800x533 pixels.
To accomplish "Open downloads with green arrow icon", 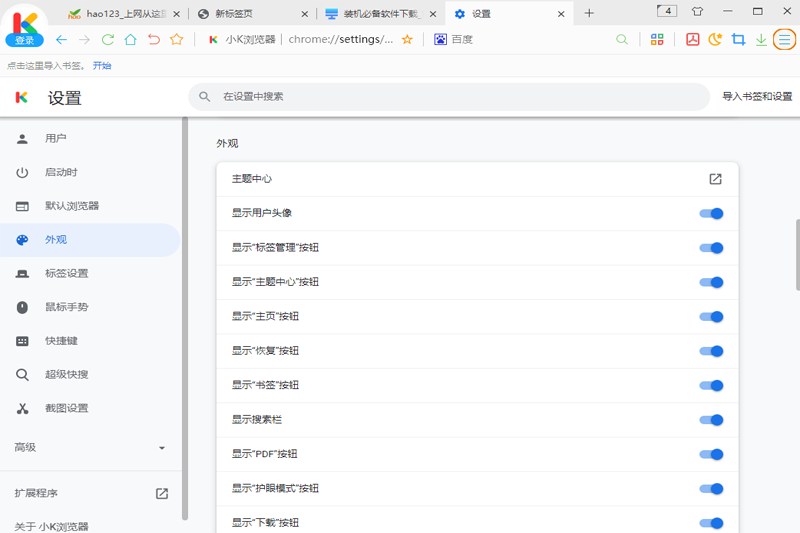I will click(x=761, y=39).
